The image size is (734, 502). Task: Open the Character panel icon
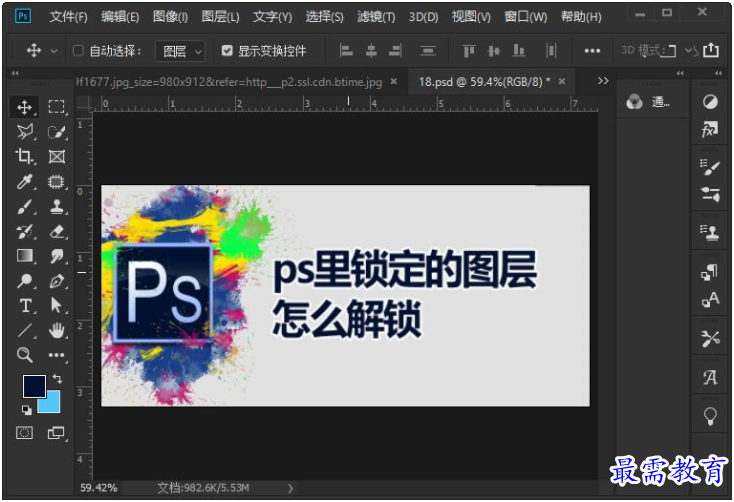click(710, 299)
